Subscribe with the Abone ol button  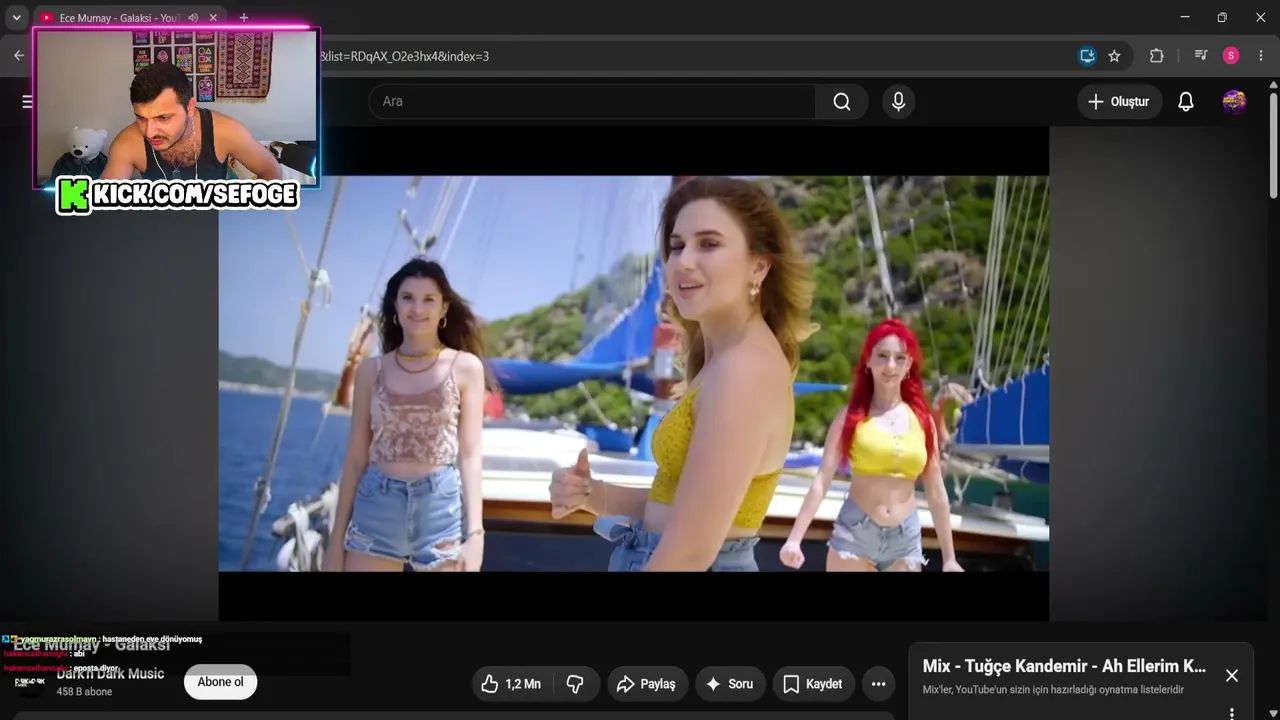pyautogui.click(x=220, y=682)
